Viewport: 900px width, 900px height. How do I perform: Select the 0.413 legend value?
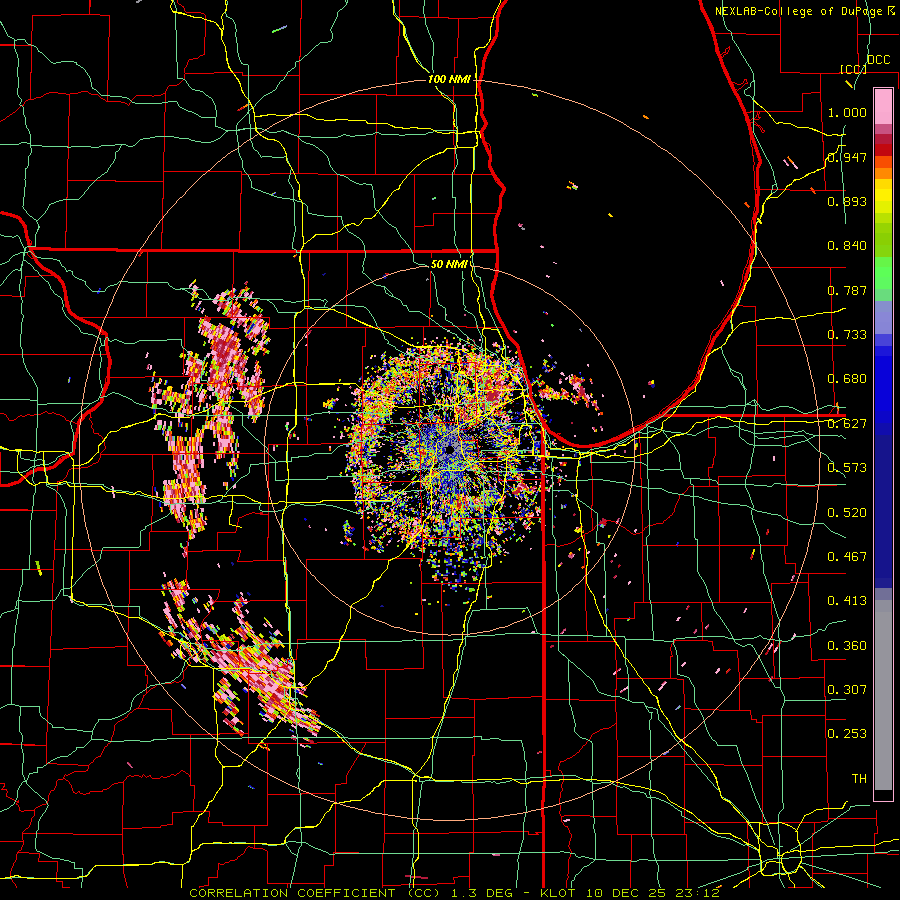[847, 601]
